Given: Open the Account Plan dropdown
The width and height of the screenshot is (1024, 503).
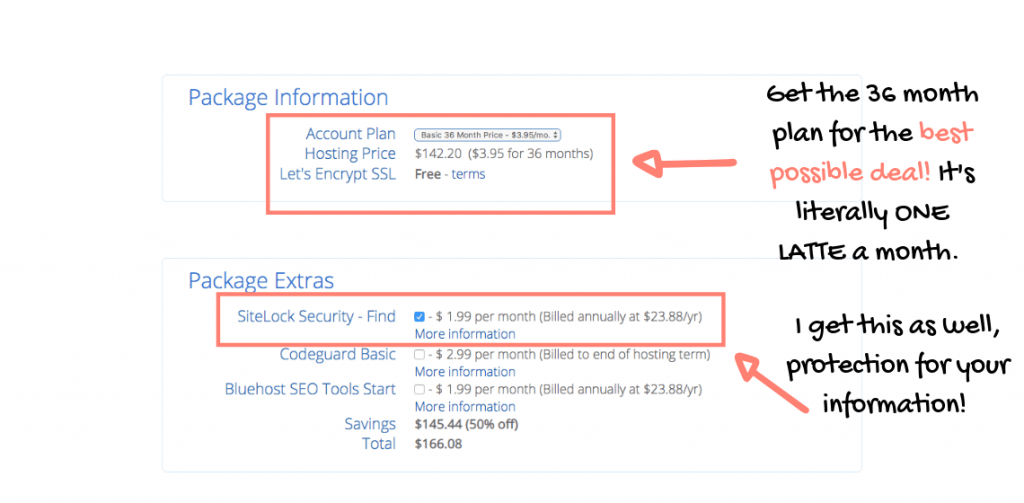Looking at the screenshot, I should pos(487,135).
